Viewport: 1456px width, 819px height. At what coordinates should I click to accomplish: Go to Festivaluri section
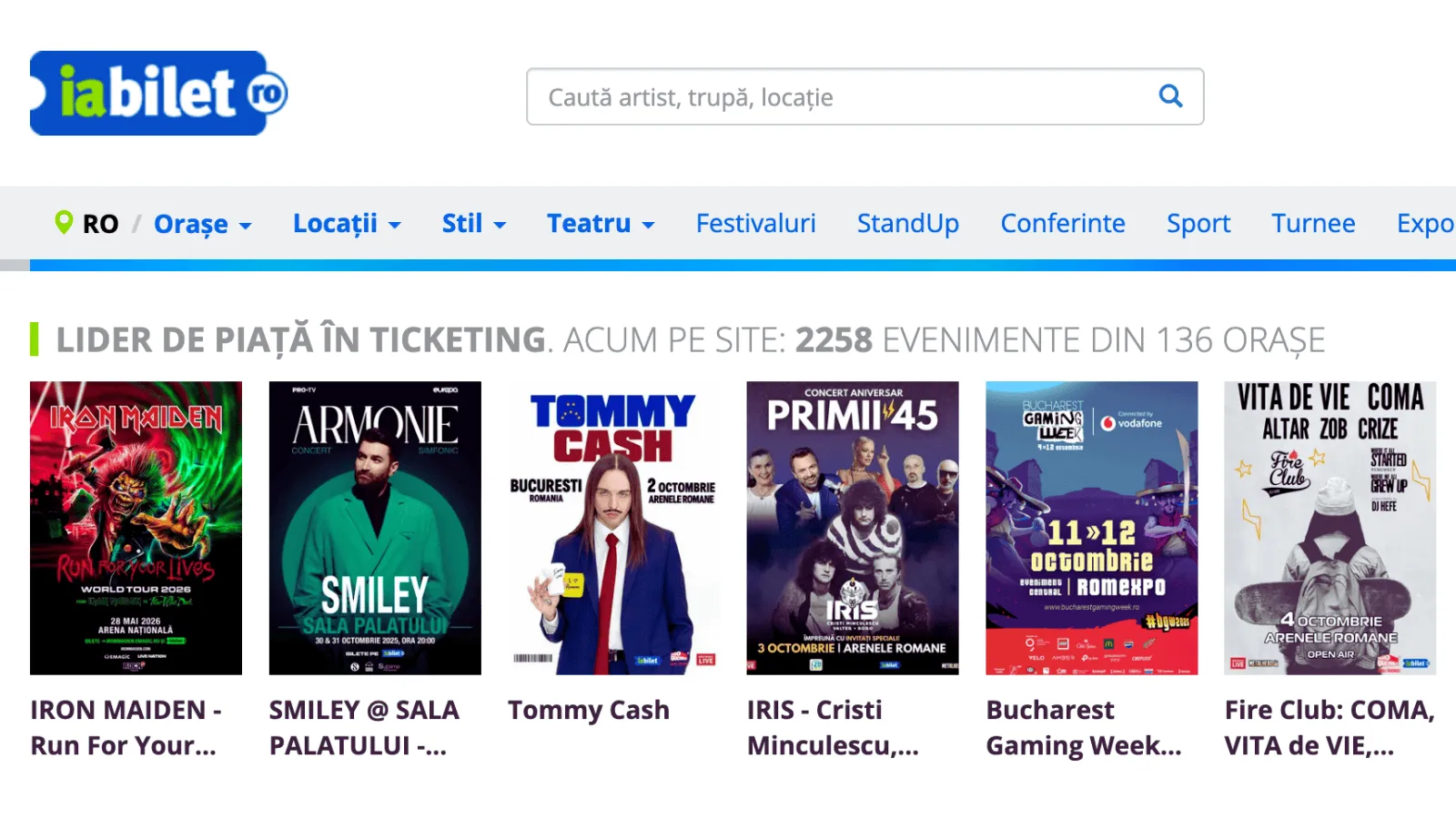755,224
